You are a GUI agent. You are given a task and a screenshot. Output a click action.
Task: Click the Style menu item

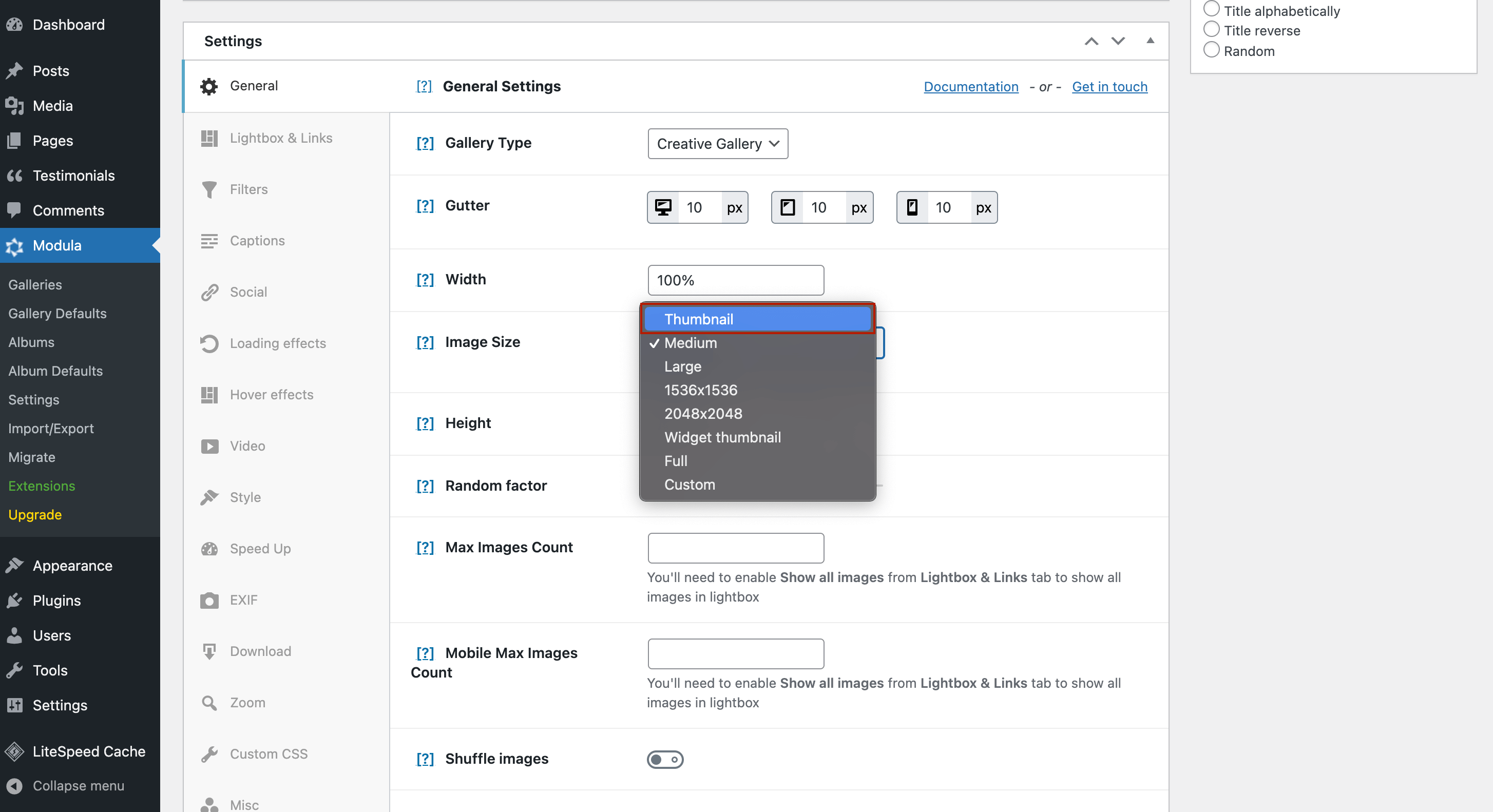pos(245,497)
